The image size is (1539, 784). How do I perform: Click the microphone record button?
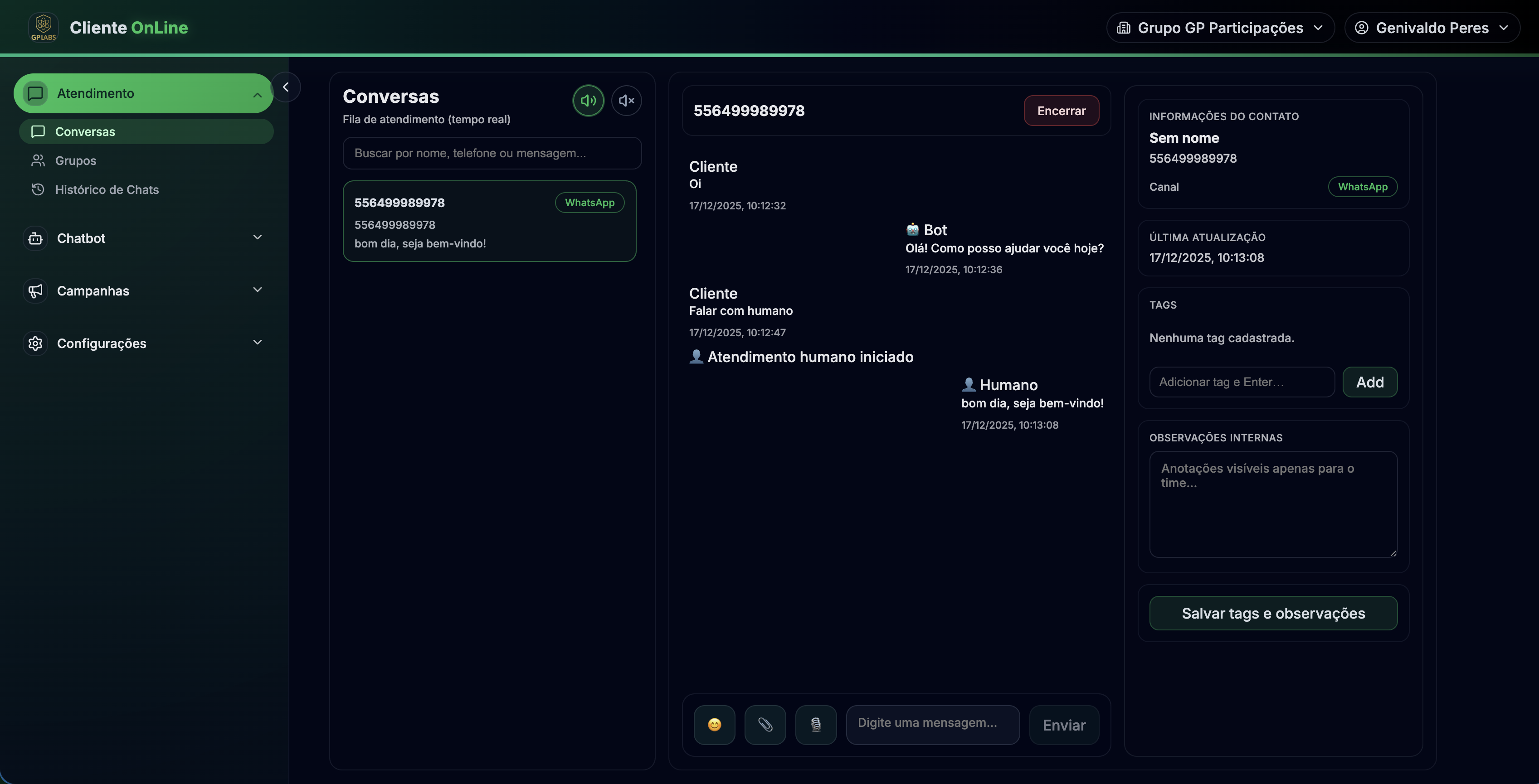(x=815, y=725)
